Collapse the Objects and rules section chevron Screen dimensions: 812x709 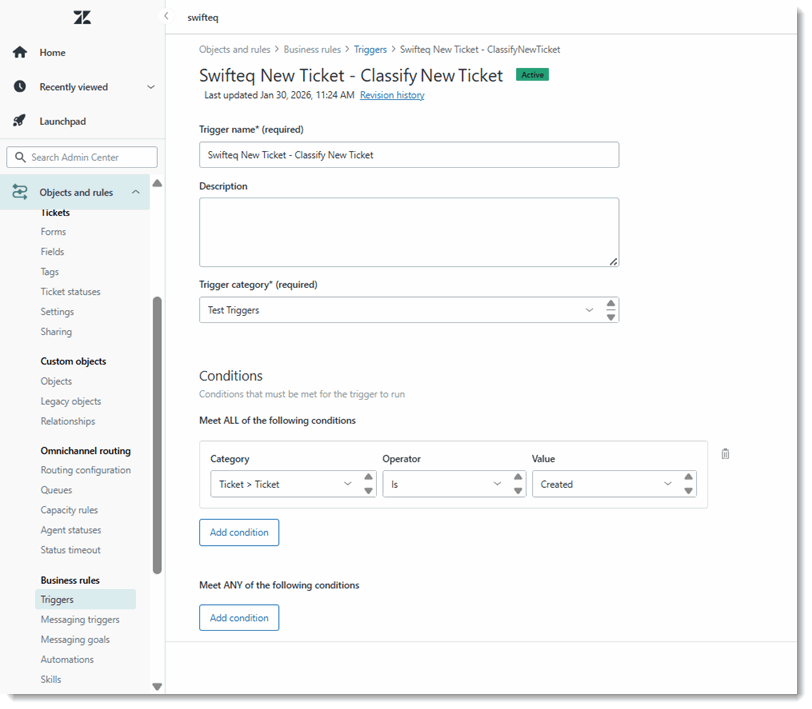pos(136,192)
